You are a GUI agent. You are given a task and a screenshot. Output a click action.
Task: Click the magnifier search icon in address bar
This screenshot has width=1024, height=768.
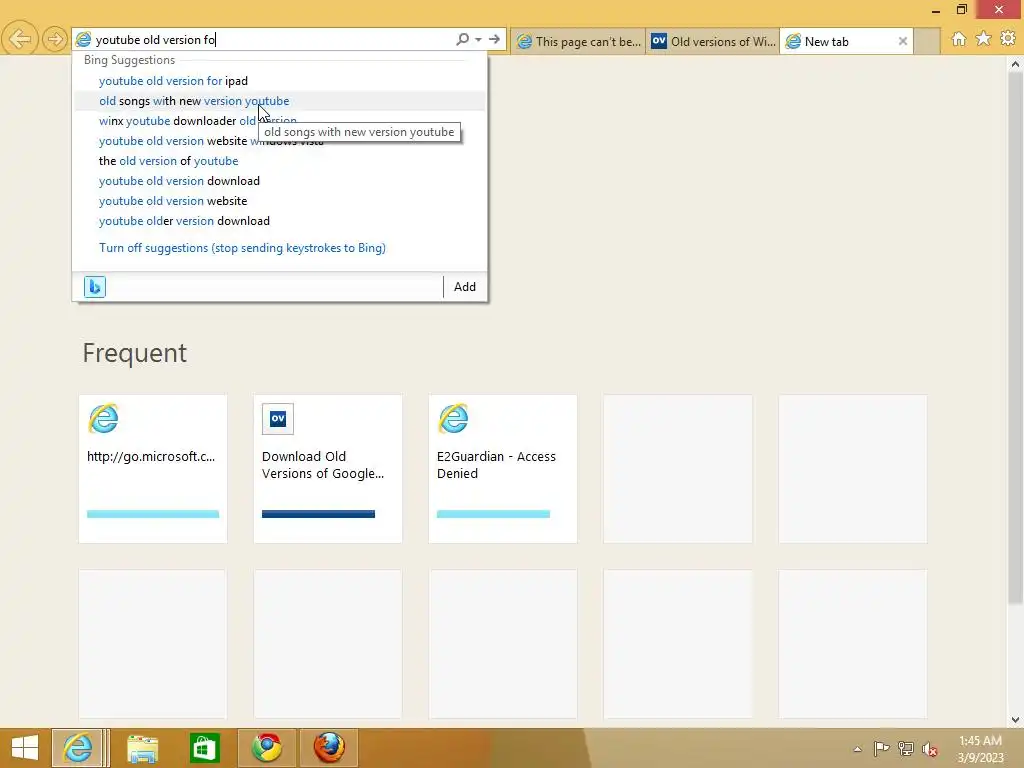point(462,39)
